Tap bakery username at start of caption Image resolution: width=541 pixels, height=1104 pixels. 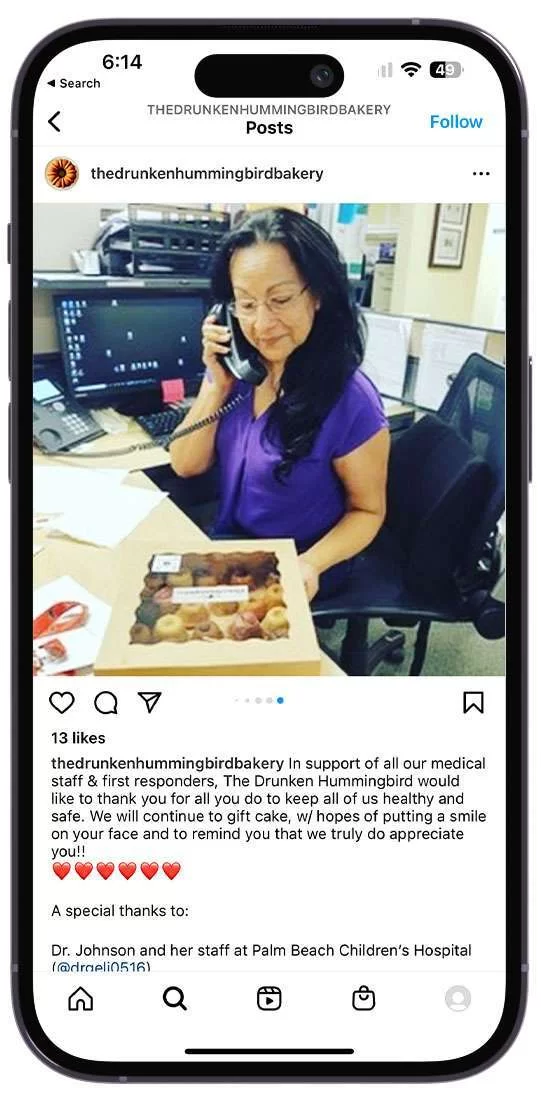pyautogui.click(x=168, y=763)
